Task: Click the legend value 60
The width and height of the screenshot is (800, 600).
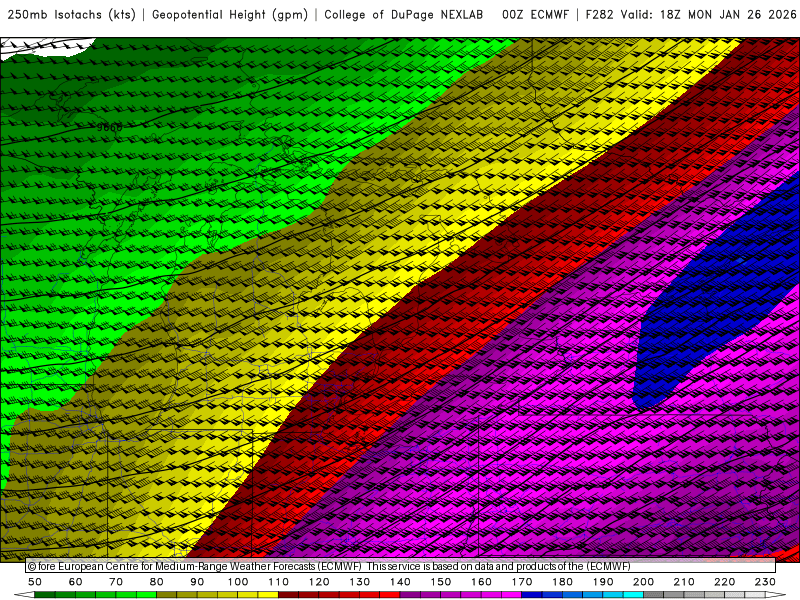Action: (76, 582)
